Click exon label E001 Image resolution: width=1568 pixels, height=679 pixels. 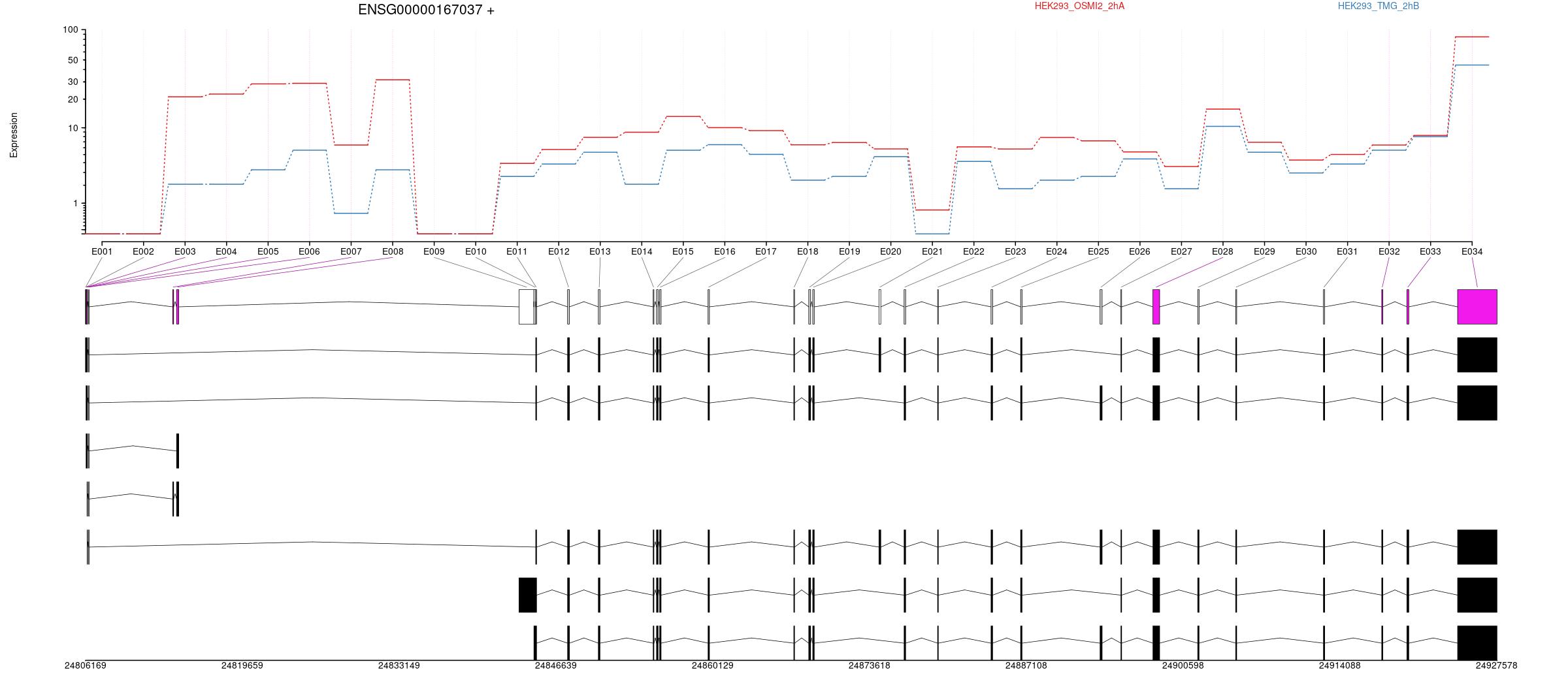pyautogui.click(x=102, y=251)
